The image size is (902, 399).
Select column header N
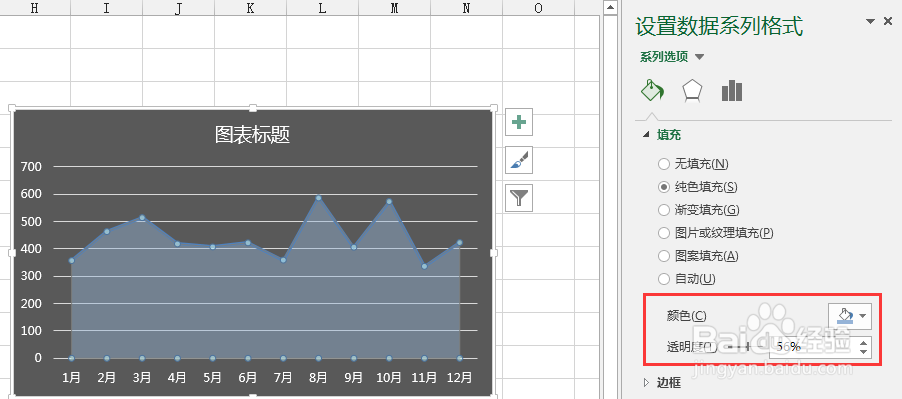[x=466, y=7]
